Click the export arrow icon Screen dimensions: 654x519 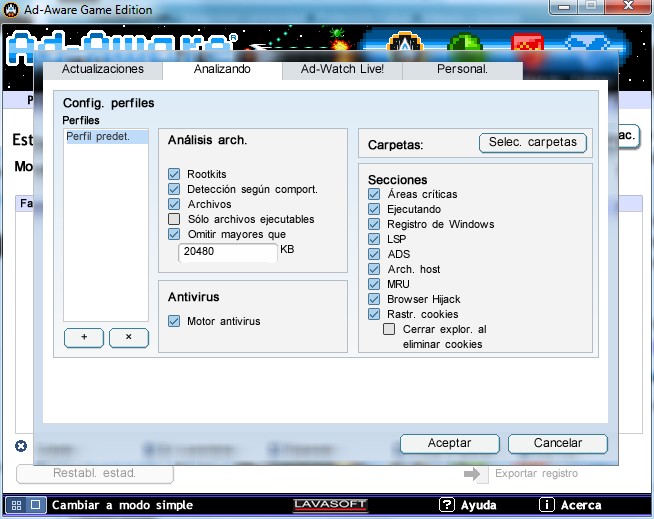[472, 474]
